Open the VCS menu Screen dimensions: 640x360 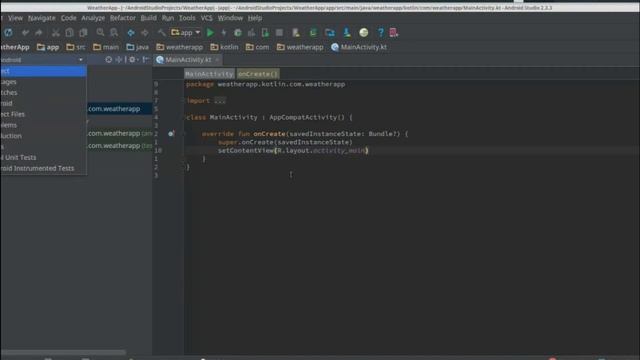pos(207,18)
